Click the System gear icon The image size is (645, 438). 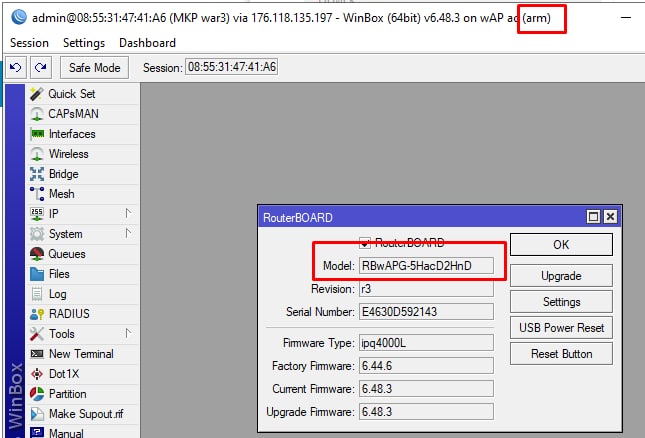click(x=37, y=234)
